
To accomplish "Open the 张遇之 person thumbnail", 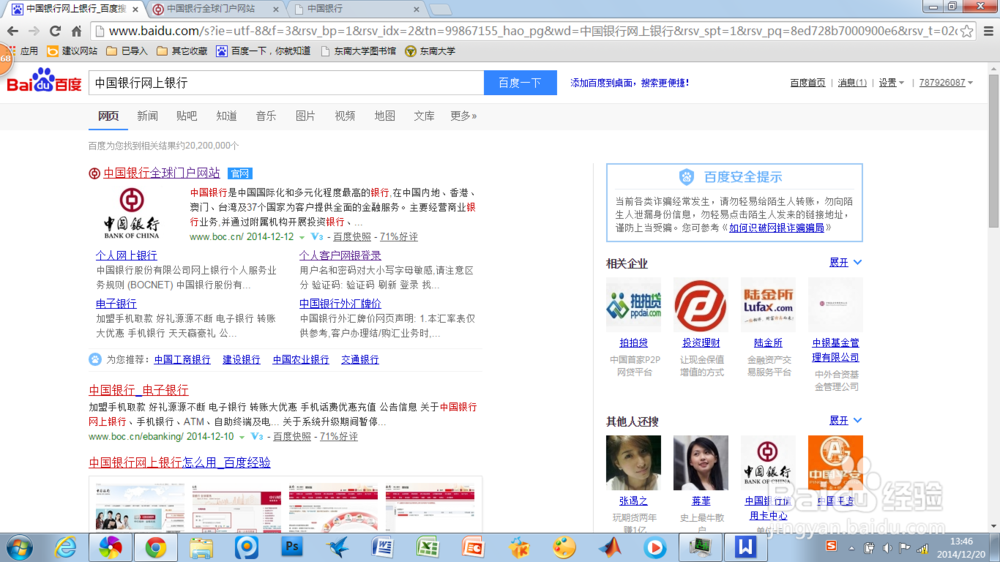I will click(x=633, y=462).
